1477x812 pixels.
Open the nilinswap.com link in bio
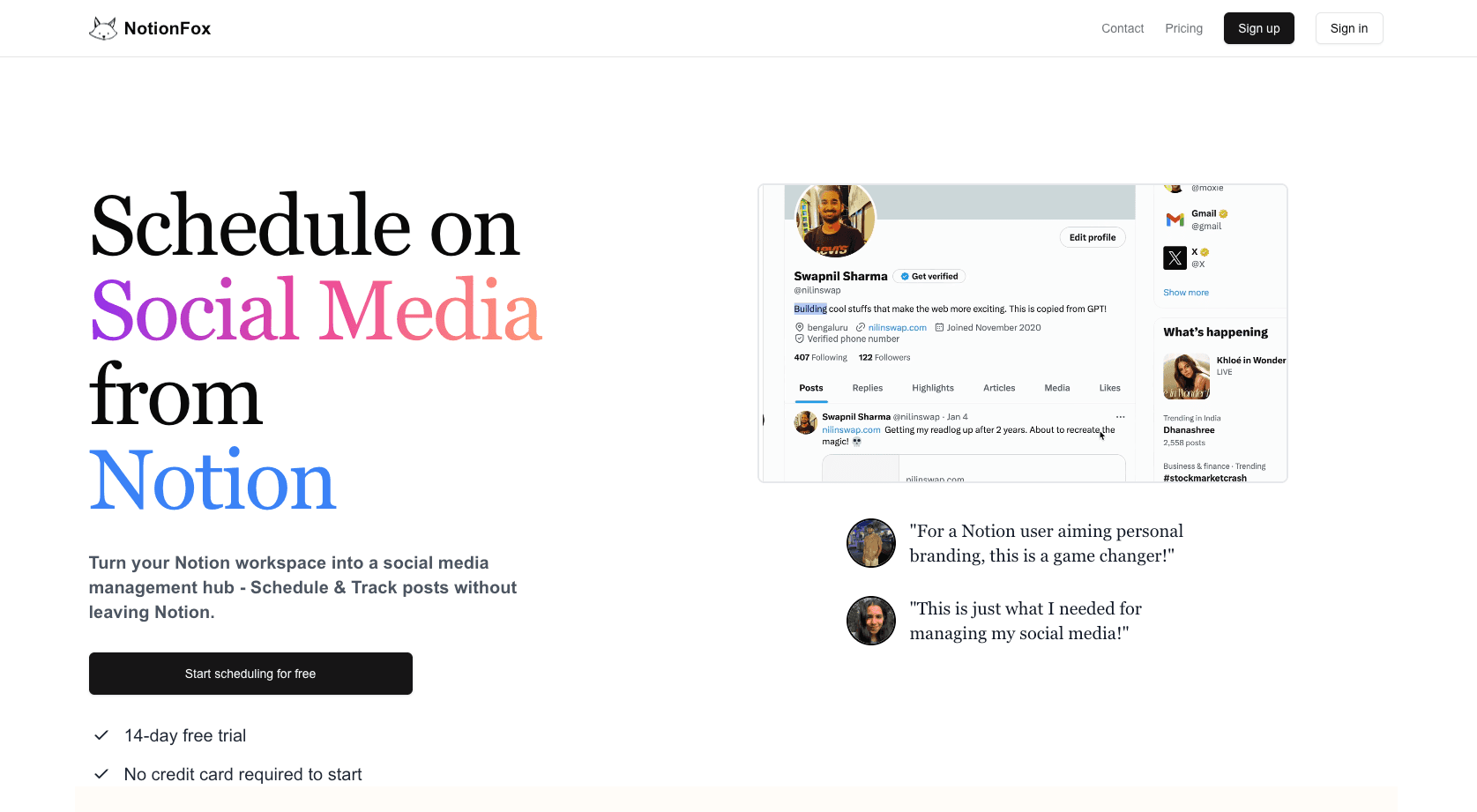point(898,328)
